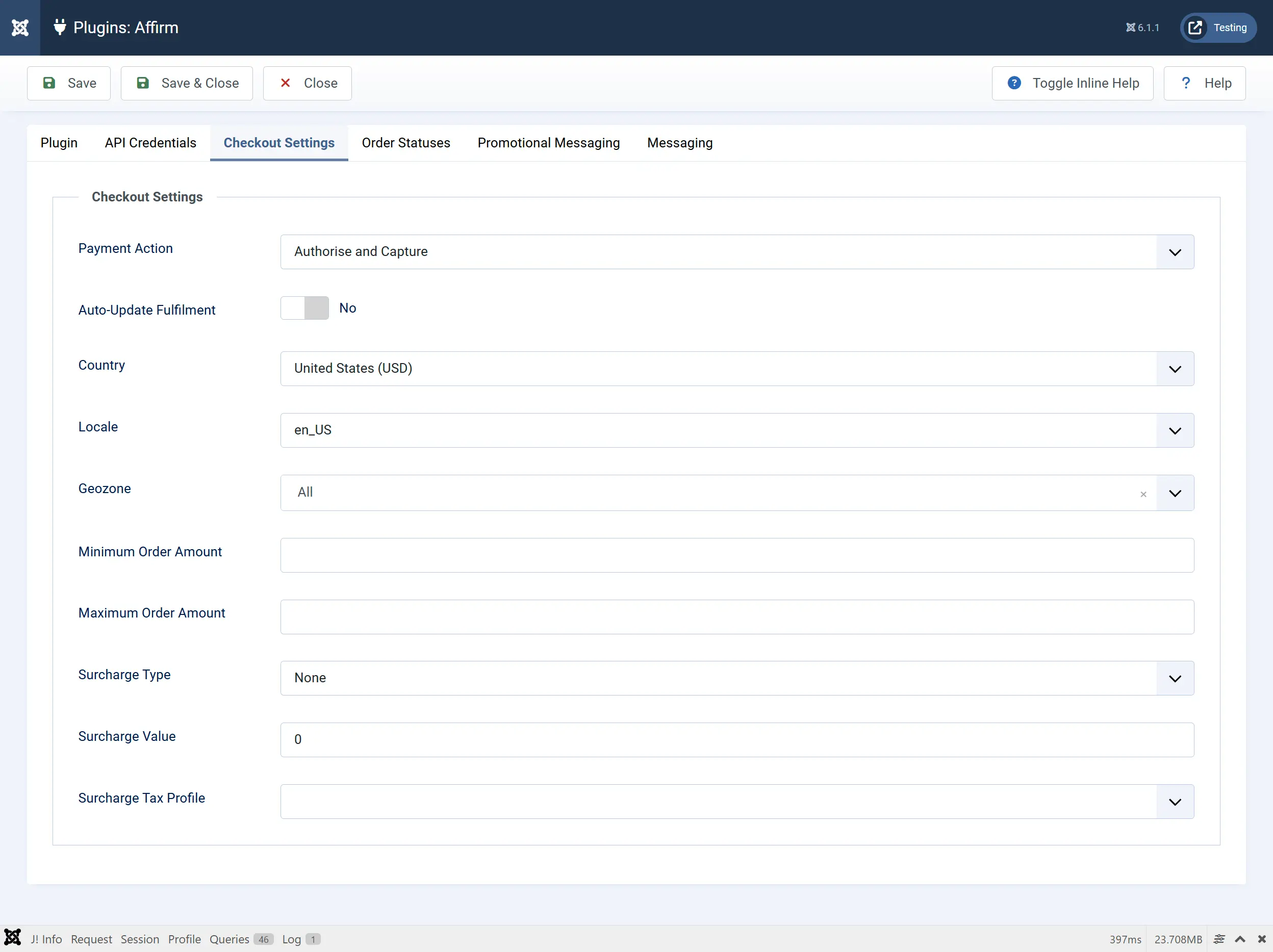Expand the Geozone dropdown arrow
This screenshot has height=952, width=1273.
click(1175, 493)
